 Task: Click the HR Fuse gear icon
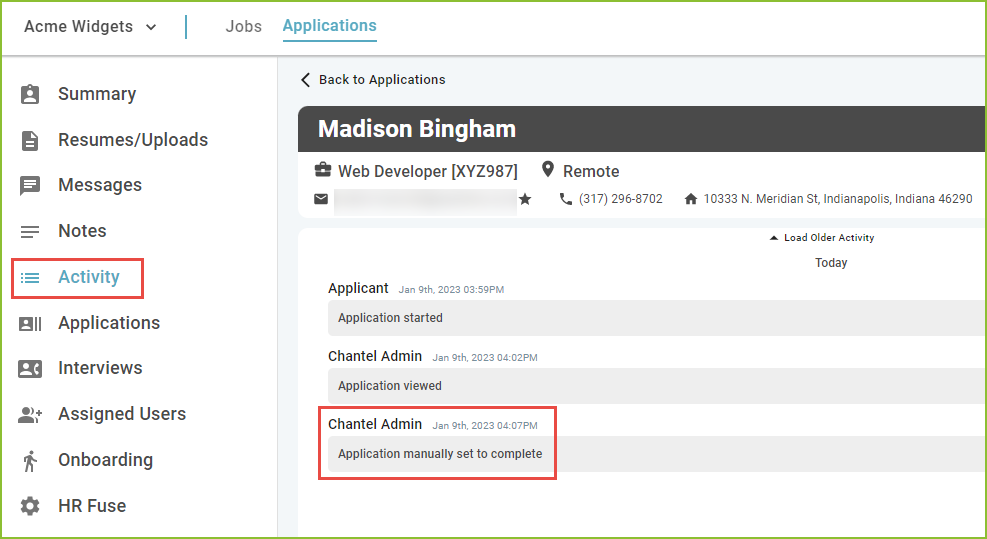[30, 506]
